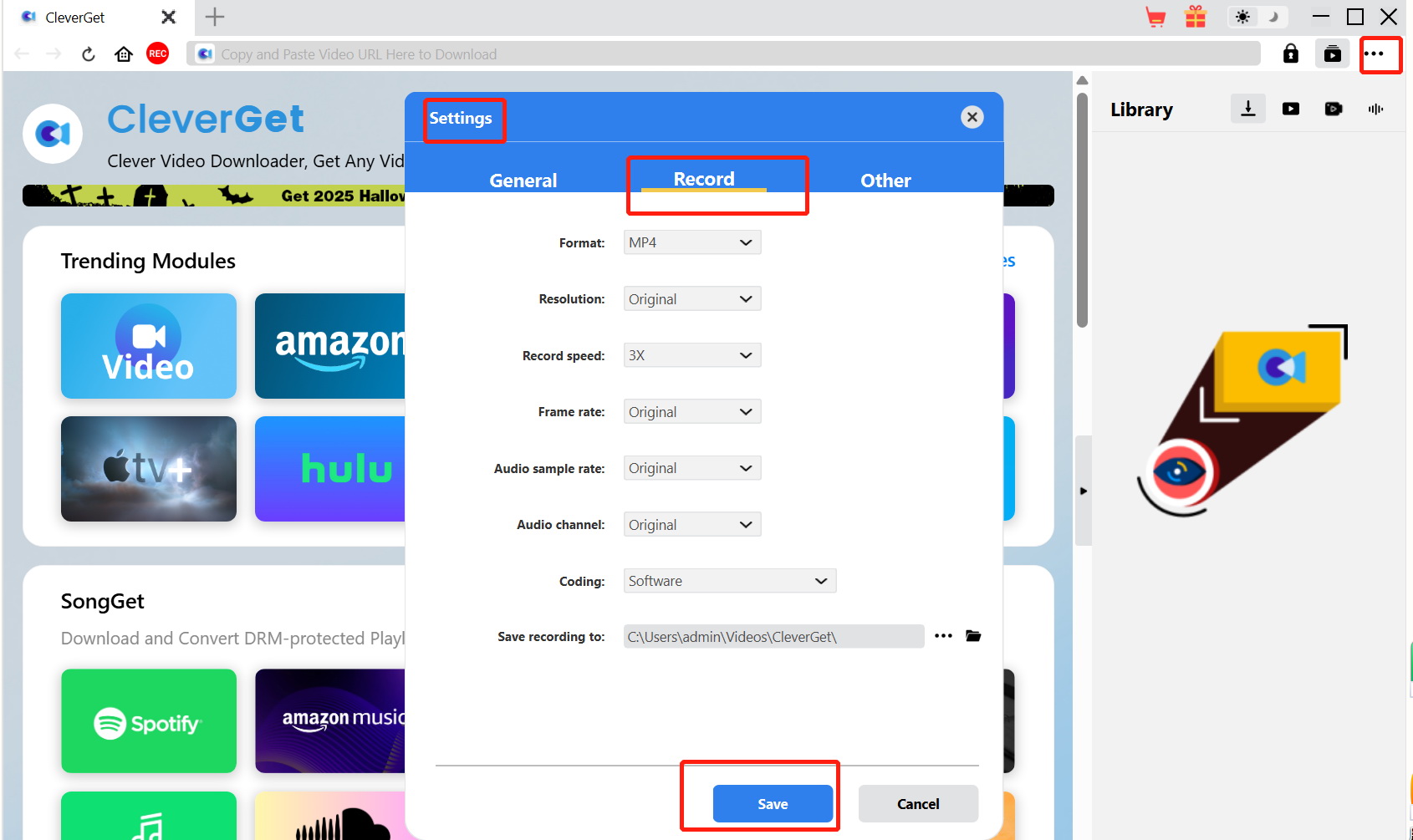Save the recording settings
Screen dimensions: 1413x840
click(772, 803)
